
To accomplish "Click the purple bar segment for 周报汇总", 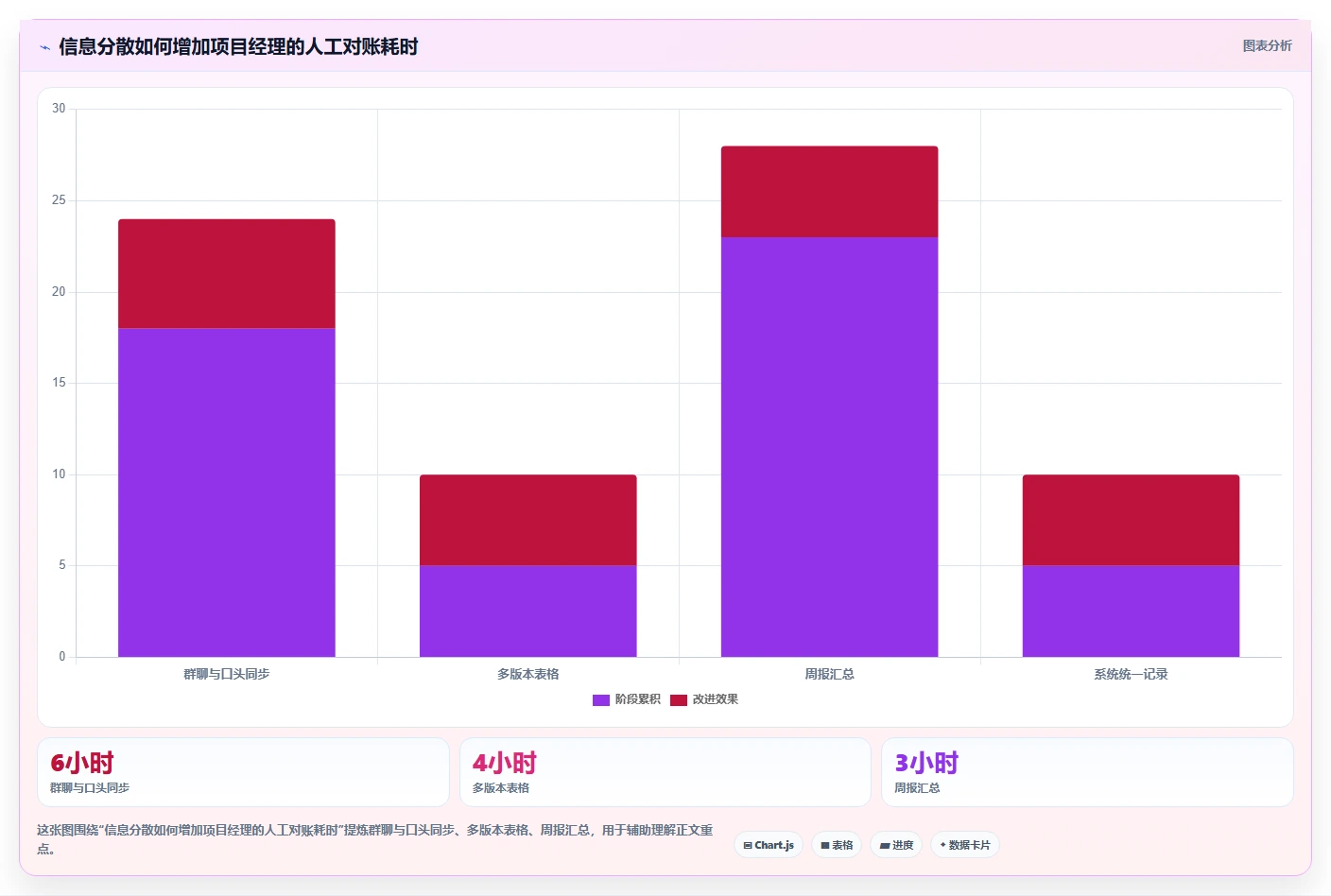I will tap(830, 447).
